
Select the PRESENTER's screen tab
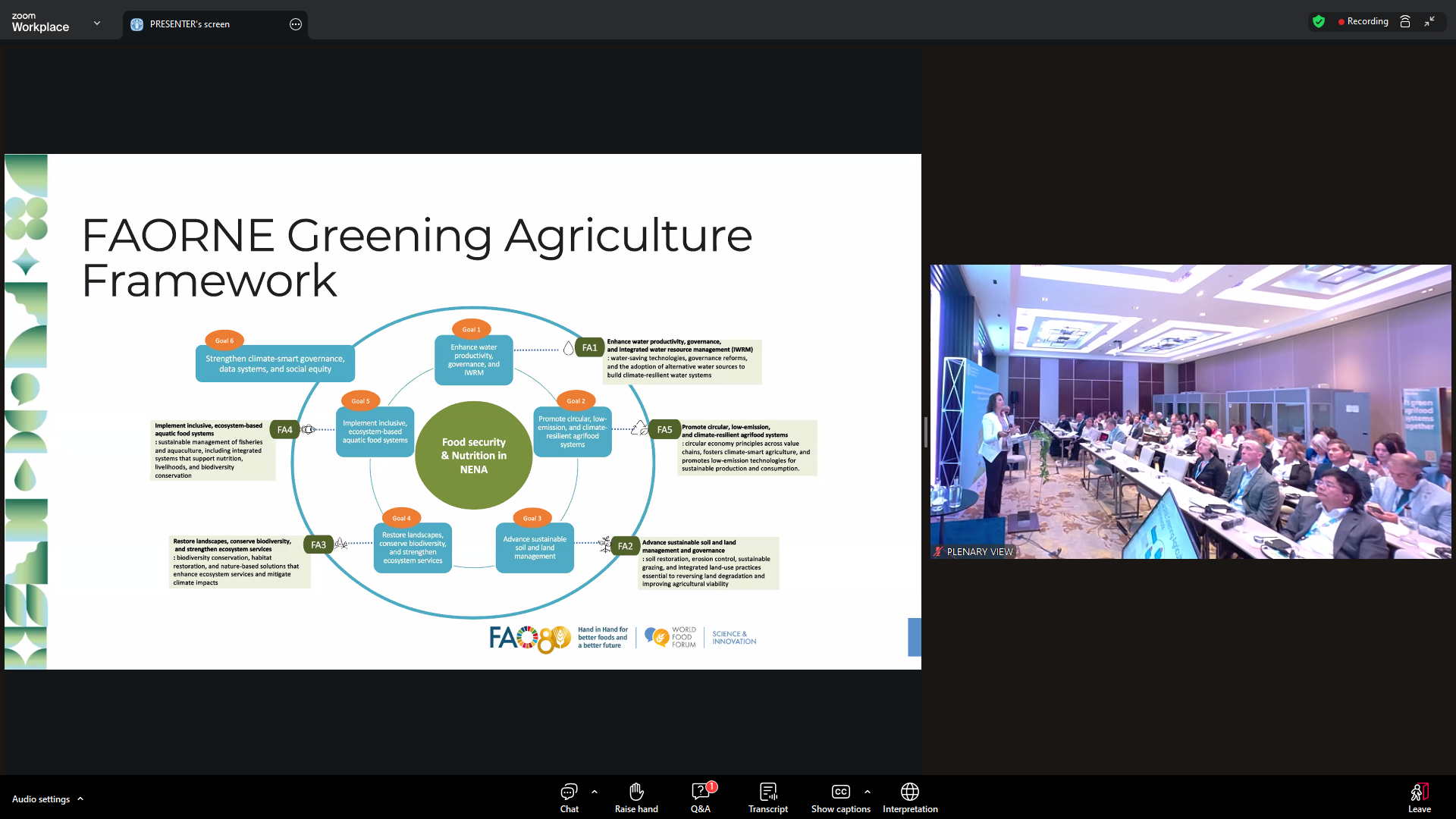point(190,24)
